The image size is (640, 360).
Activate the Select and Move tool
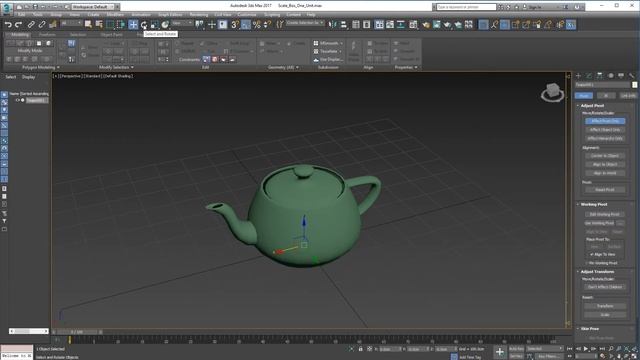[133, 25]
